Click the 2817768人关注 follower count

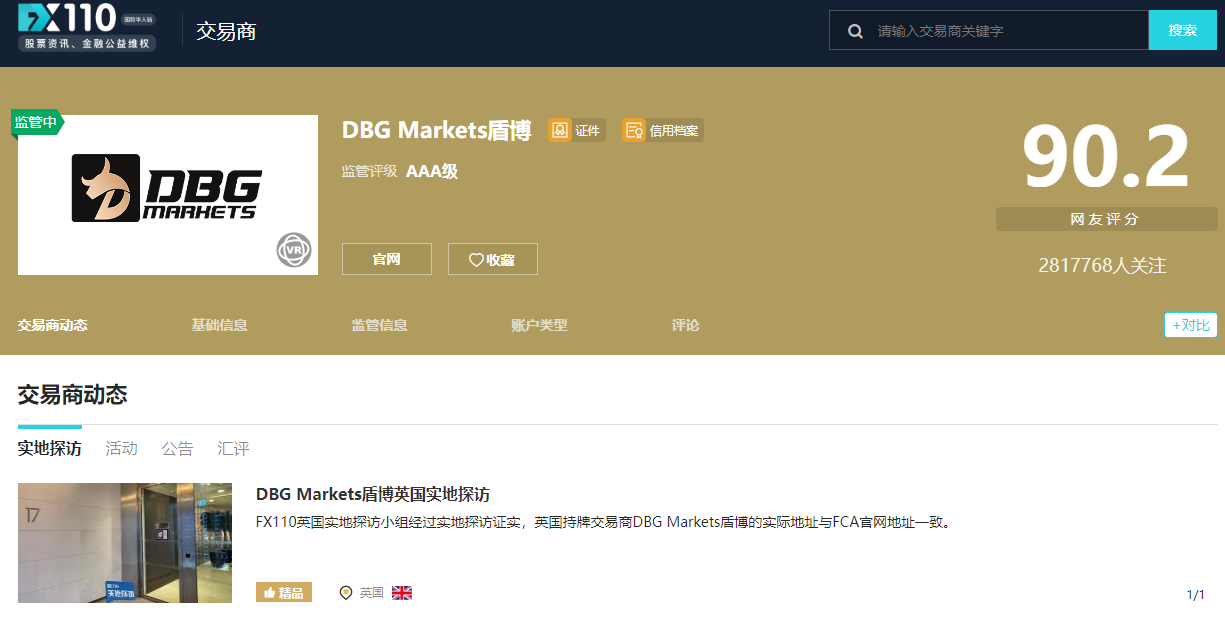point(1102,265)
